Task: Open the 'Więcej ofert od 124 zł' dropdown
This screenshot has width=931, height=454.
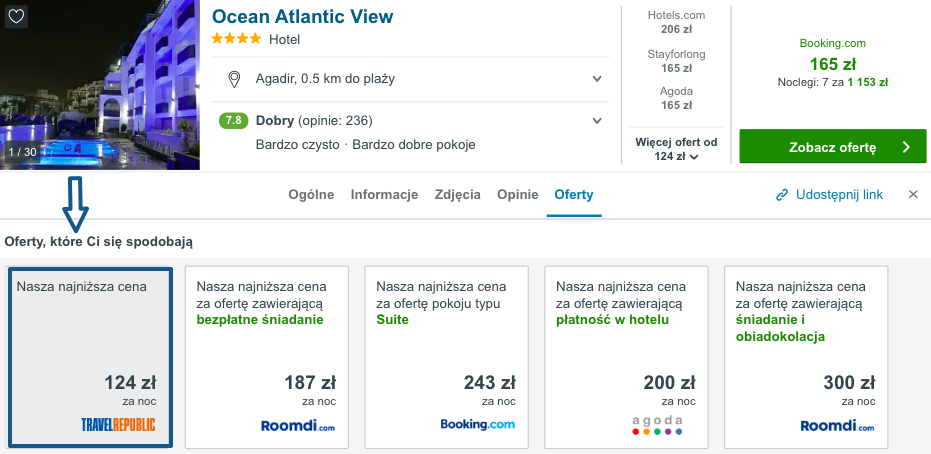Action: coord(676,149)
